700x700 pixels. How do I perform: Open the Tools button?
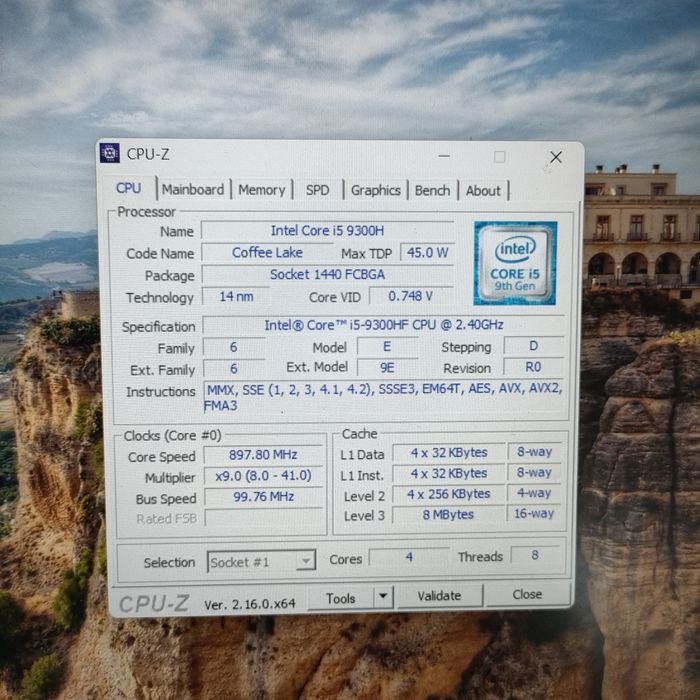(340, 598)
